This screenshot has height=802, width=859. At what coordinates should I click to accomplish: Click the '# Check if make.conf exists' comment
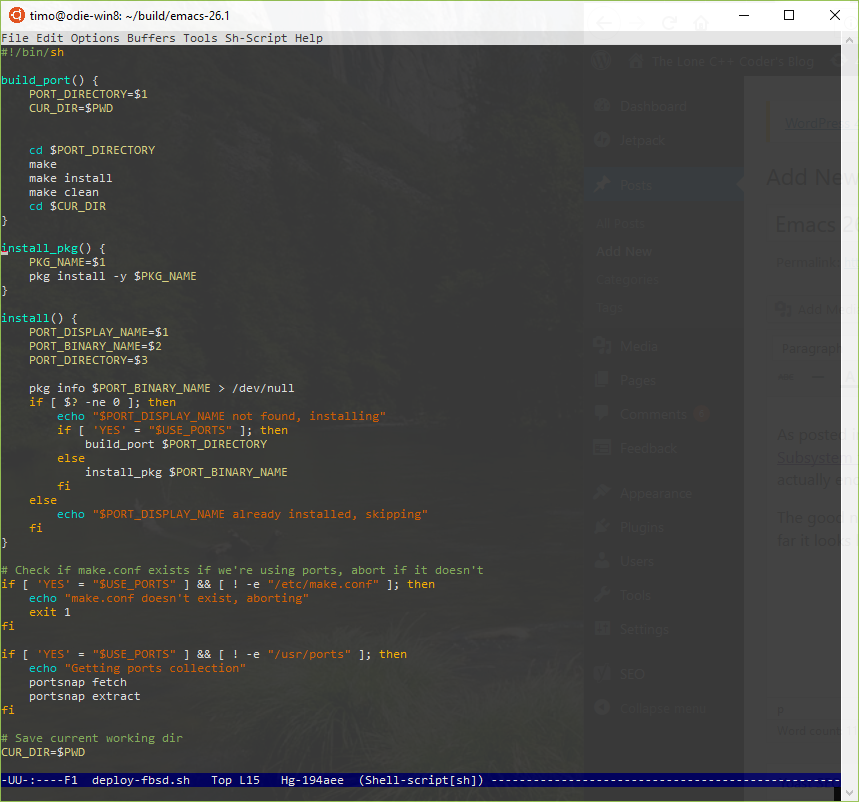[242, 570]
